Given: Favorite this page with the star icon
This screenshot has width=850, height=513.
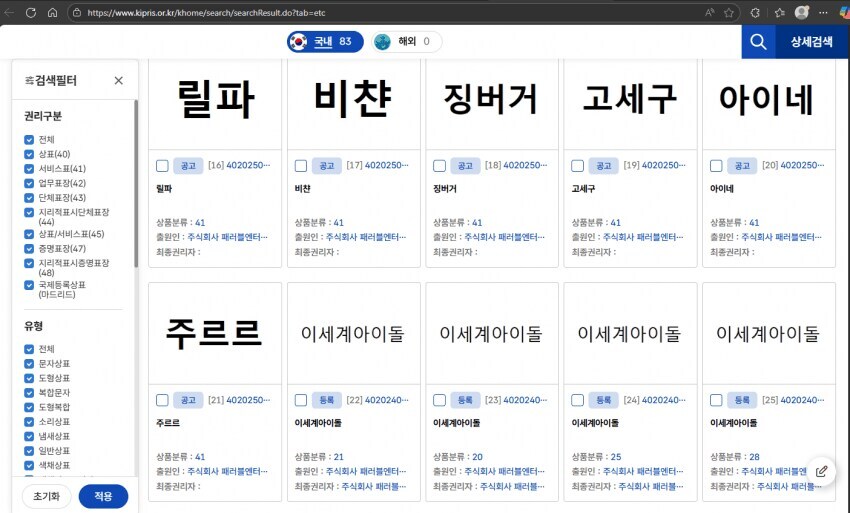Looking at the screenshot, I should coord(730,13).
